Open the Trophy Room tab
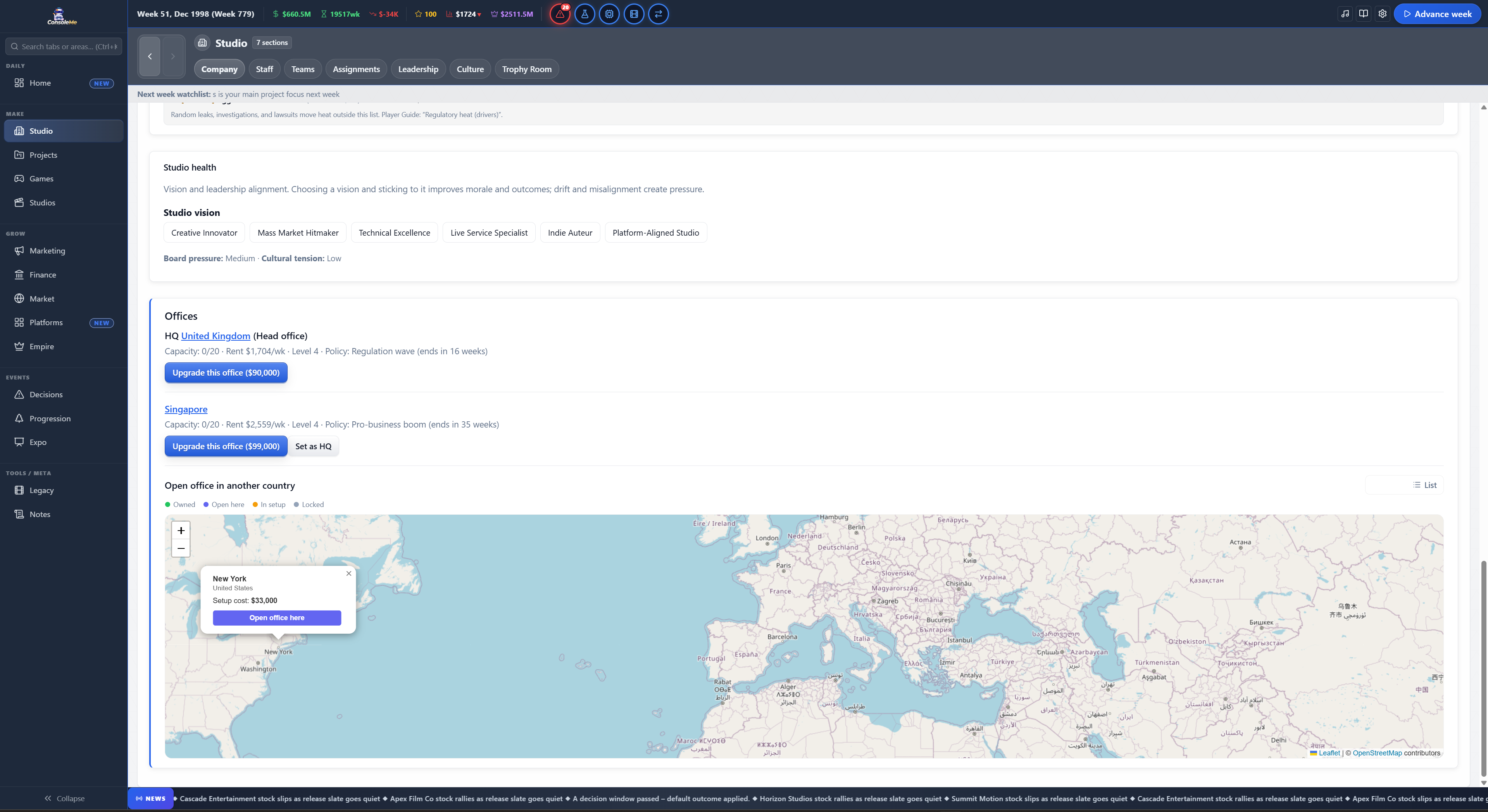The width and height of the screenshot is (1488, 812). [526, 69]
